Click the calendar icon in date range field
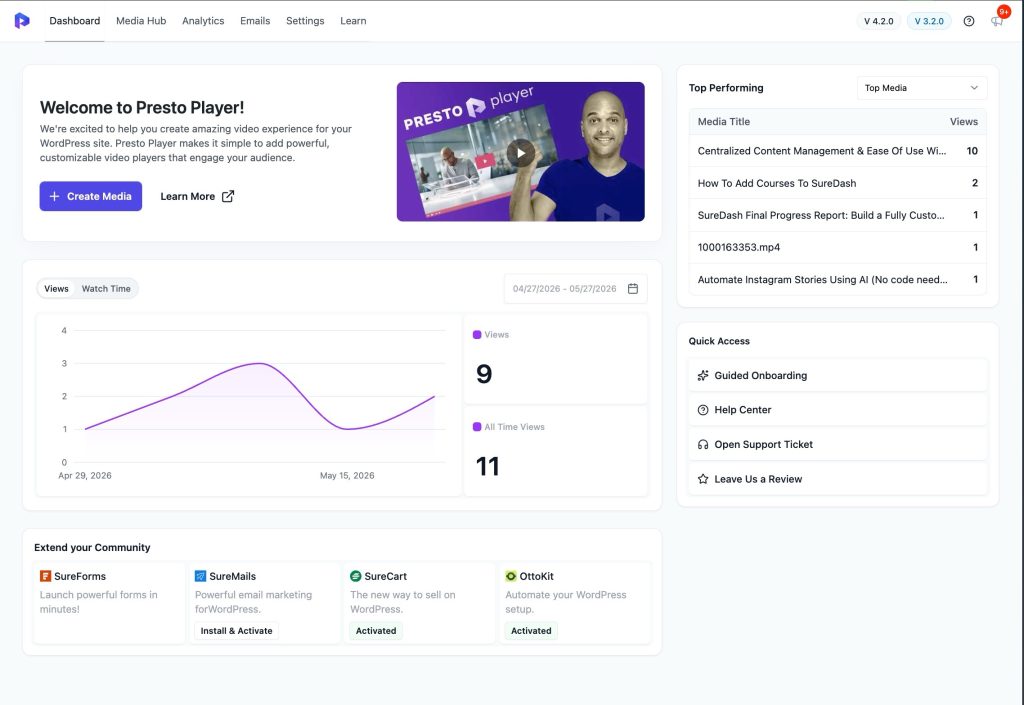 coord(632,289)
